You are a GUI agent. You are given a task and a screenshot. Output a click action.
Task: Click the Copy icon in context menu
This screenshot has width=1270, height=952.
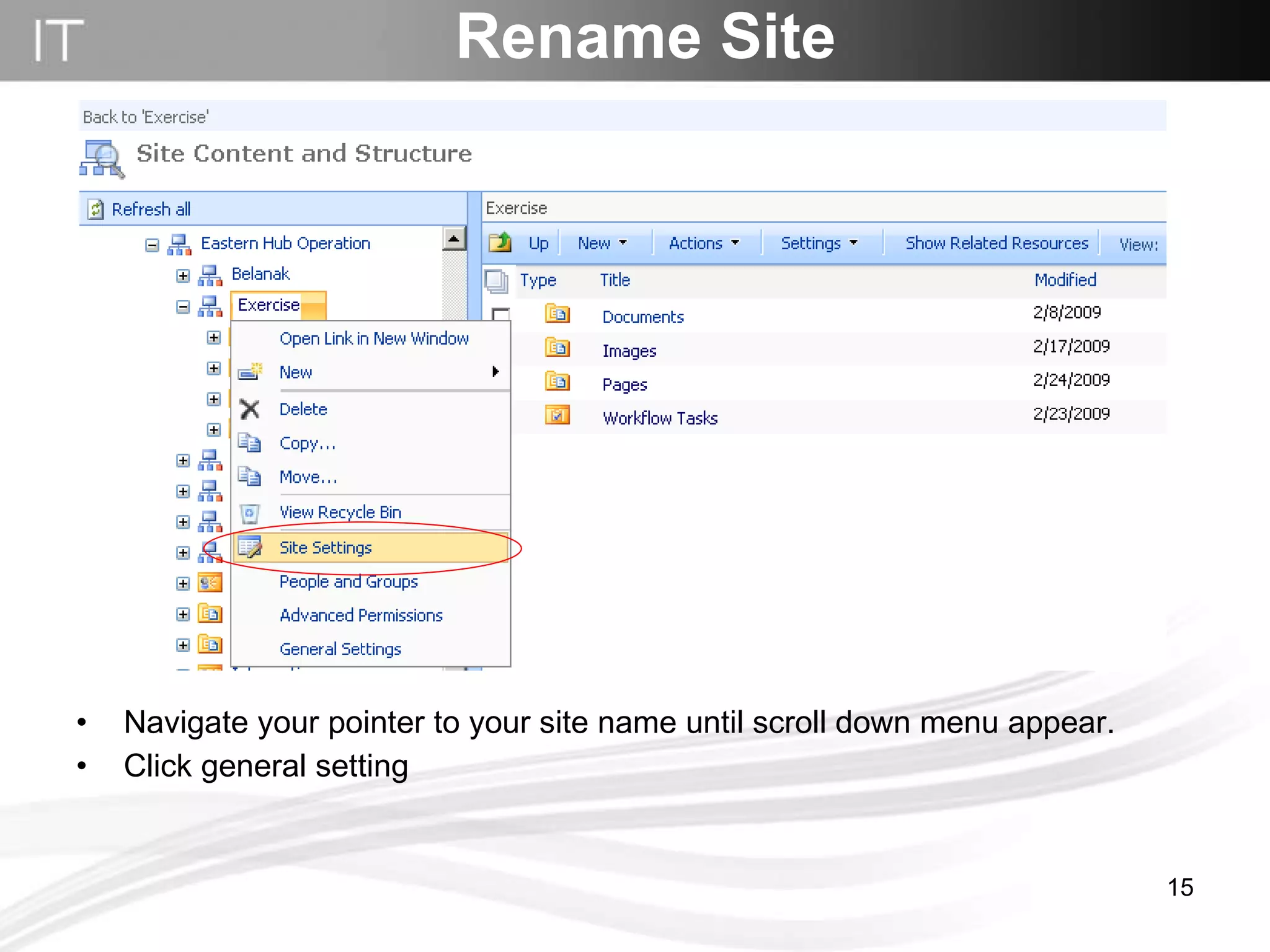coord(249,443)
